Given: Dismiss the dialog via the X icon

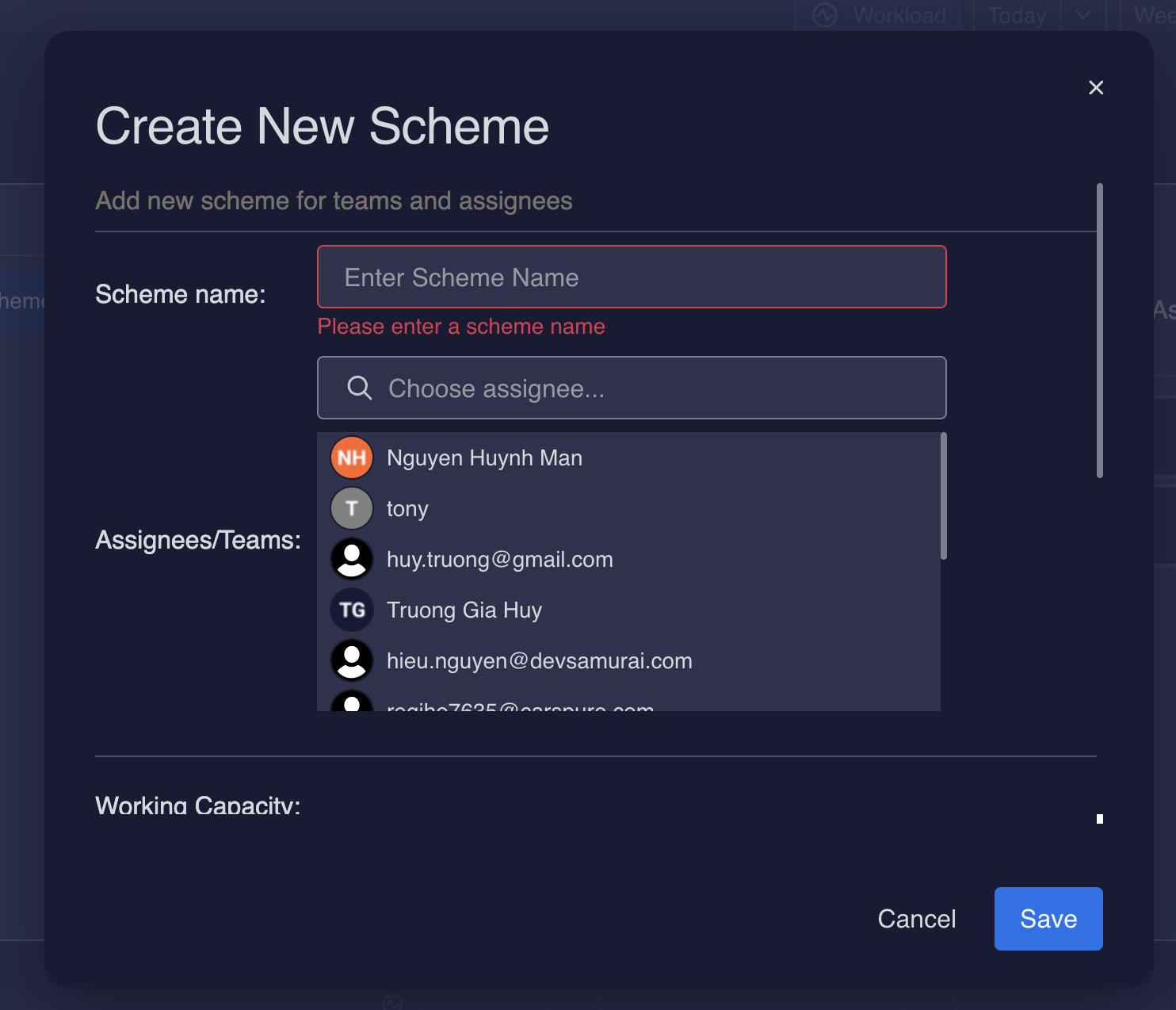Looking at the screenshot, I should coord(1096,87).
